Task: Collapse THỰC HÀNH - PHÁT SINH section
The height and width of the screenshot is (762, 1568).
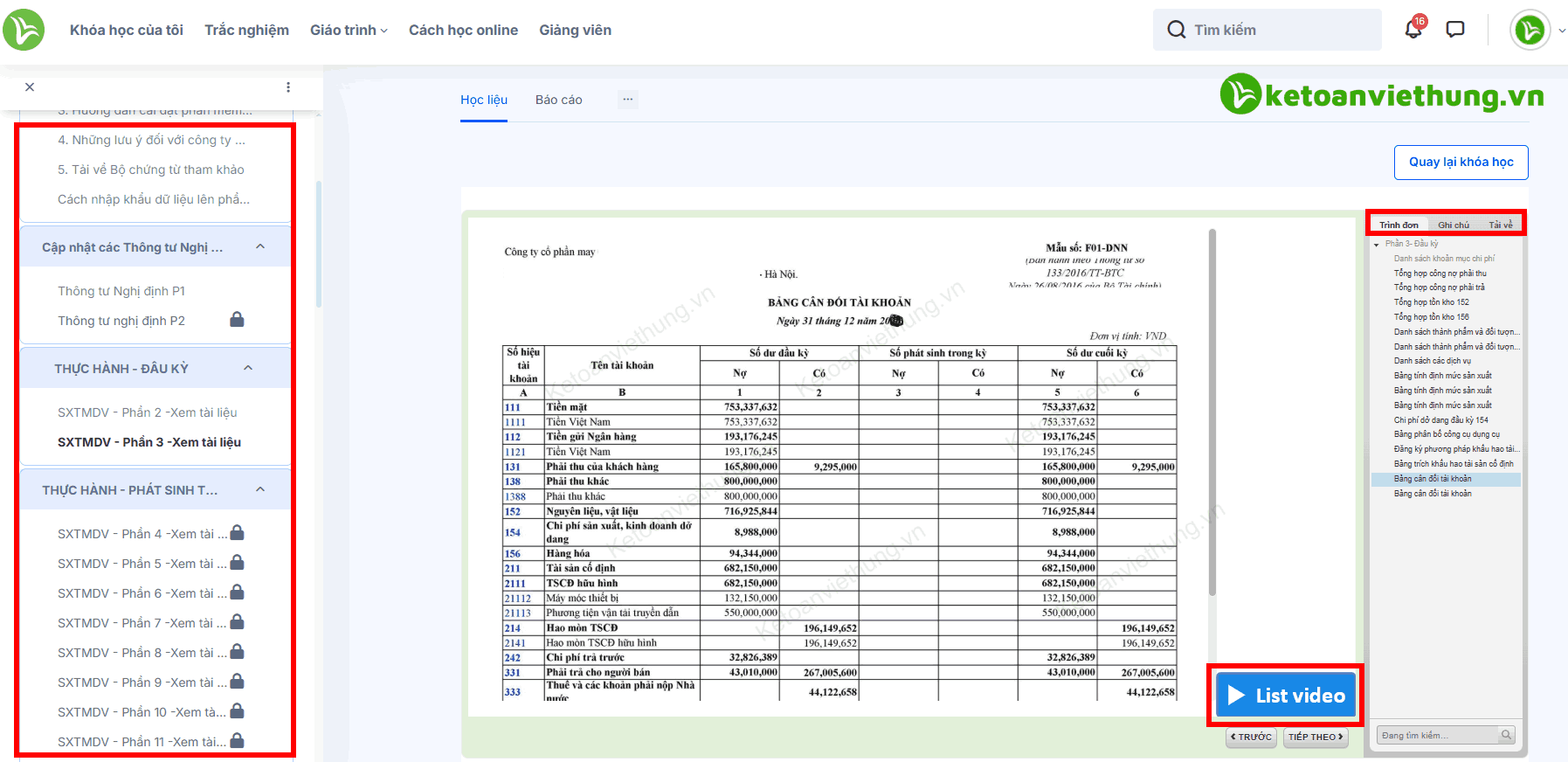Action: [260, 489]
